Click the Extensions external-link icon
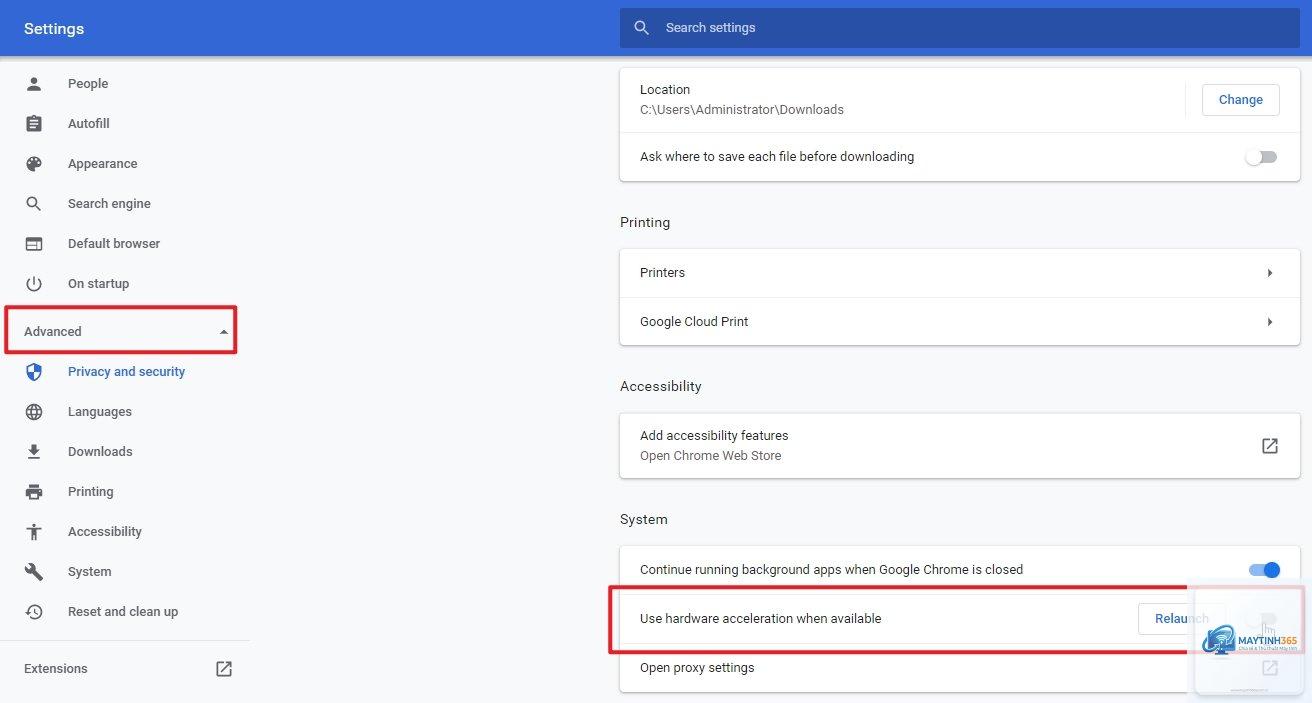 [x=224, y=669]
